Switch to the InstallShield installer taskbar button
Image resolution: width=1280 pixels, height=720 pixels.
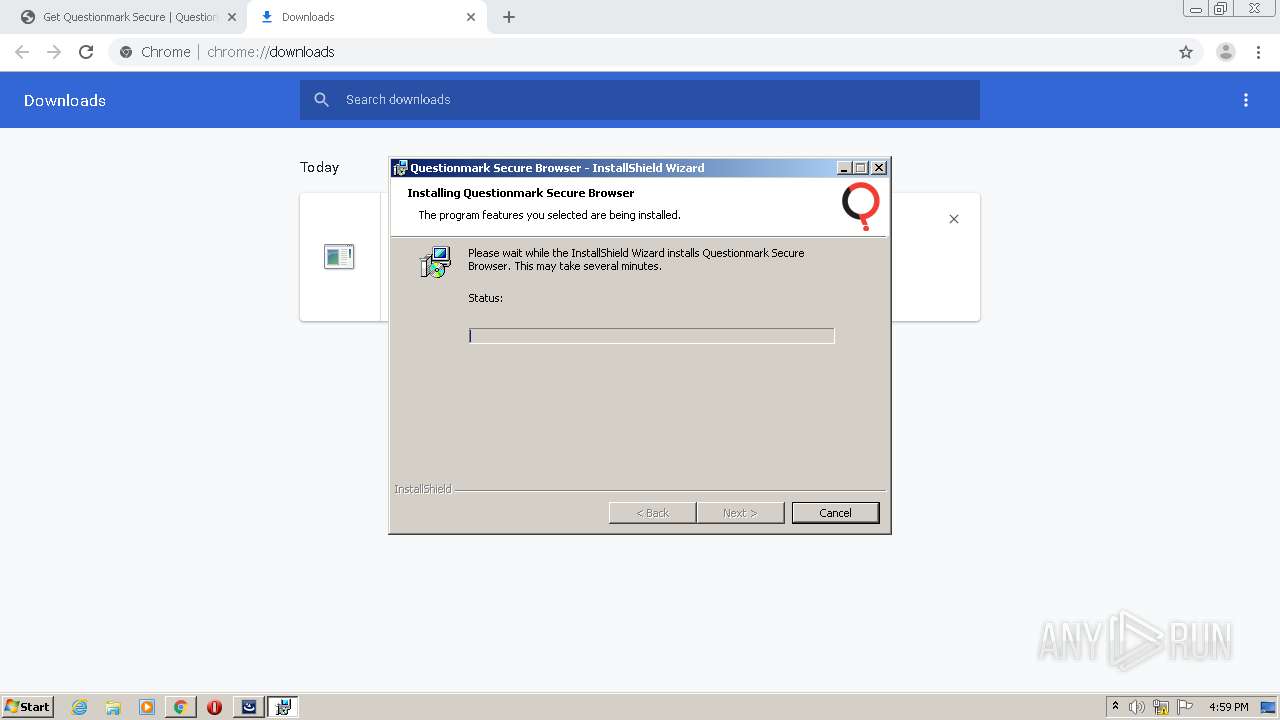pos(283,707)
